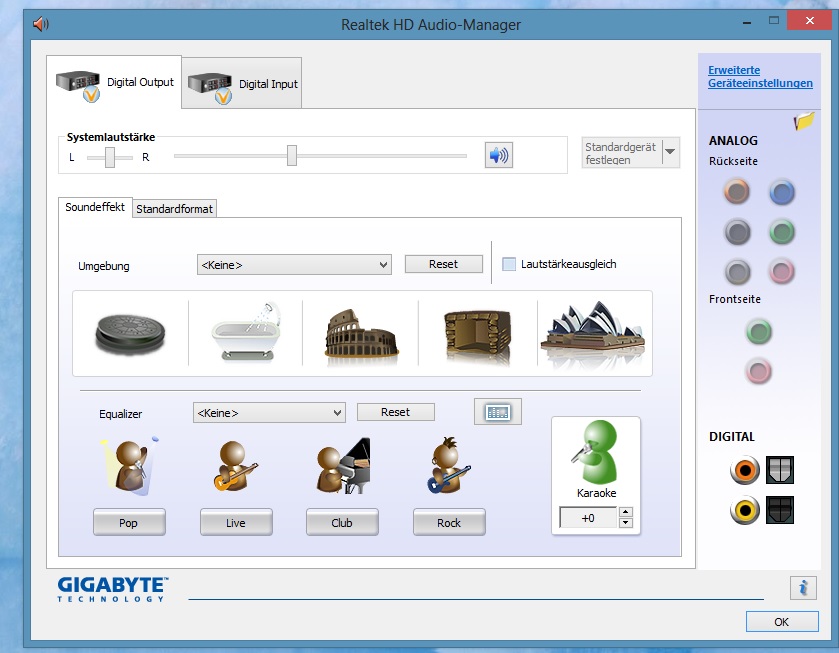Click the lower optical digital connector
Screen dimensions: 839x653
tap(780, 510)
